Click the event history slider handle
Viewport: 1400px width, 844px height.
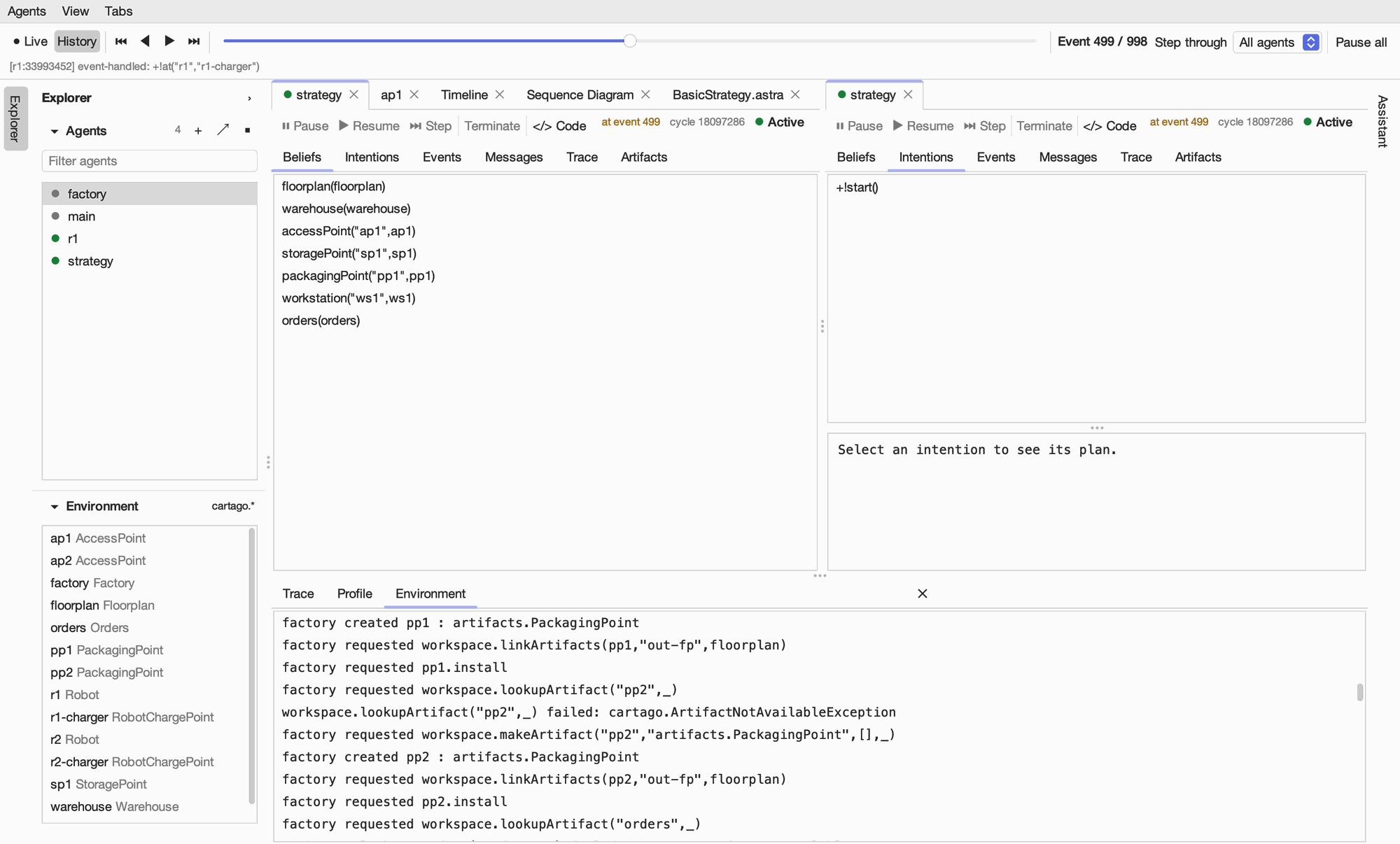pos(630,41)
